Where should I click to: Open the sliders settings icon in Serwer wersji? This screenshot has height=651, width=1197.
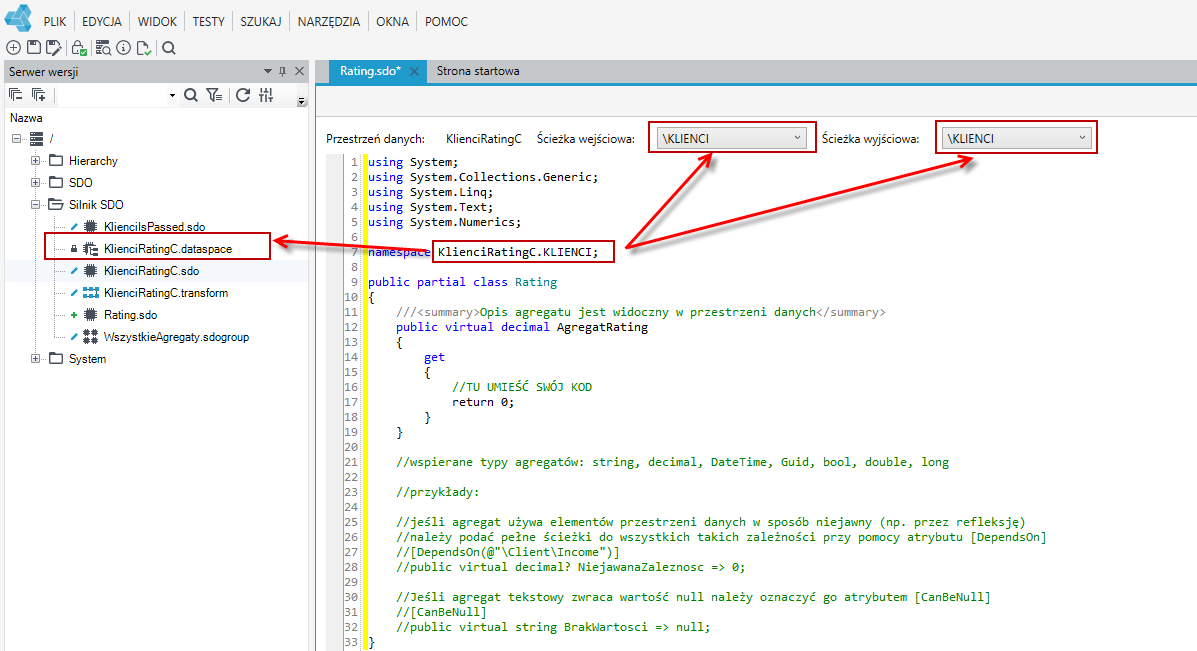coord(266,95)
